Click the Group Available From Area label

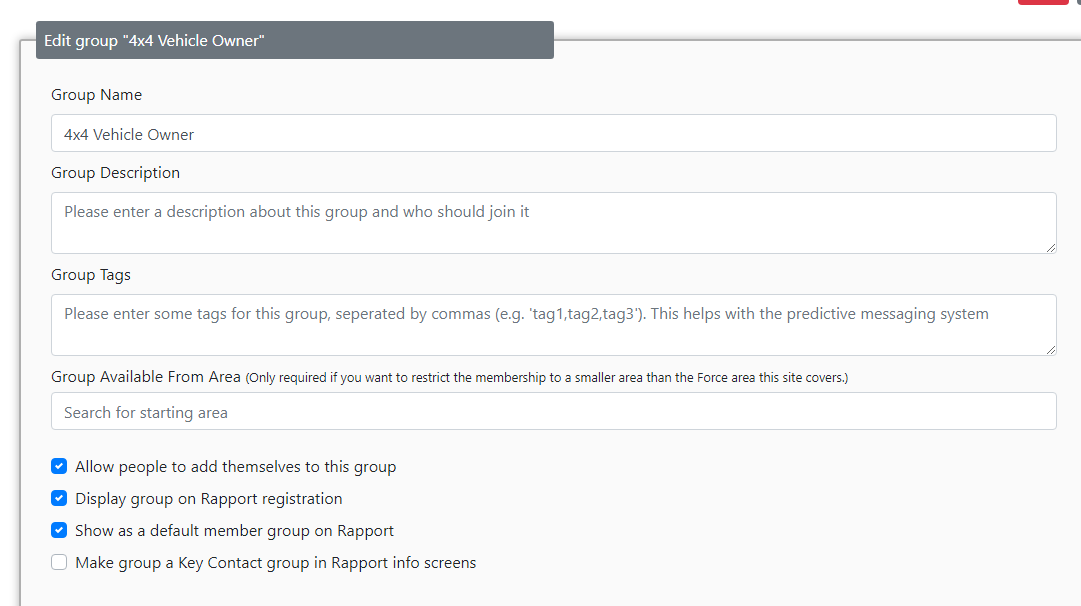pyautogui.click(x=145, y=376)
